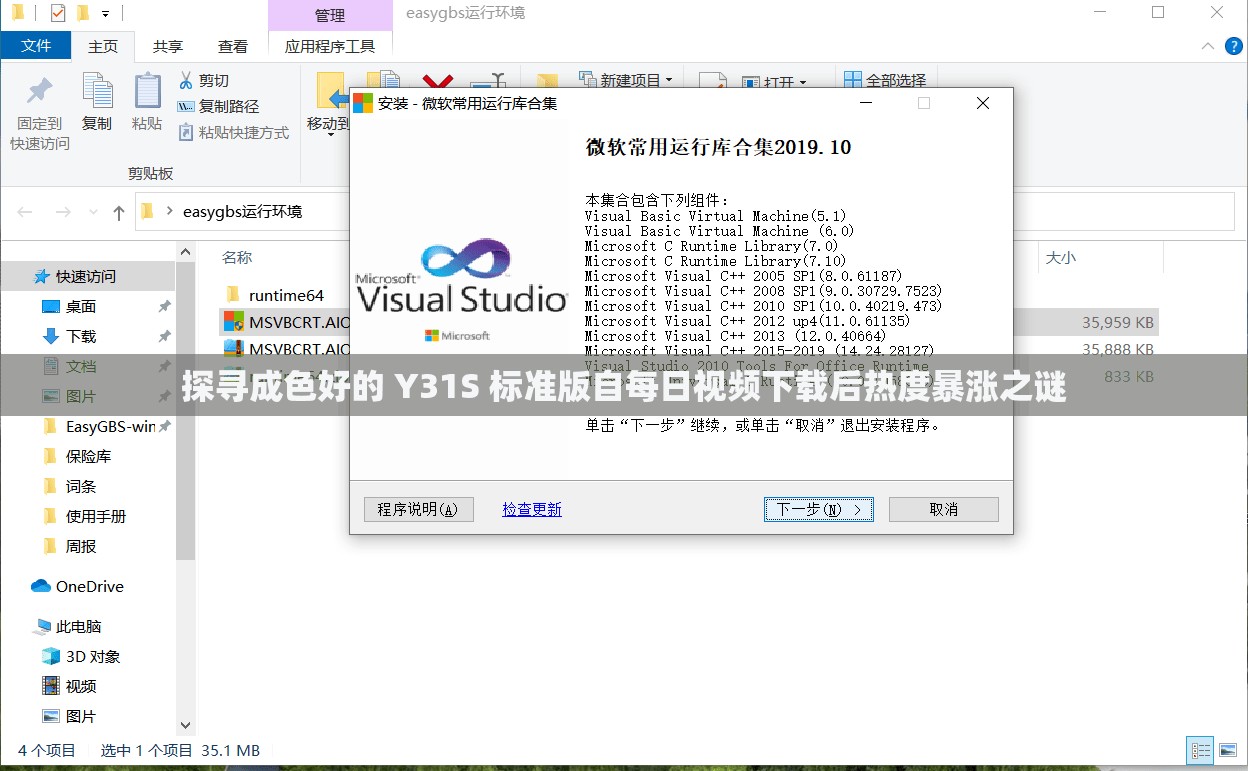Follow the 检查更新 link
The height and width of the screenshot is (771, 1248).
pyautogui.click(x=532, y=509)
